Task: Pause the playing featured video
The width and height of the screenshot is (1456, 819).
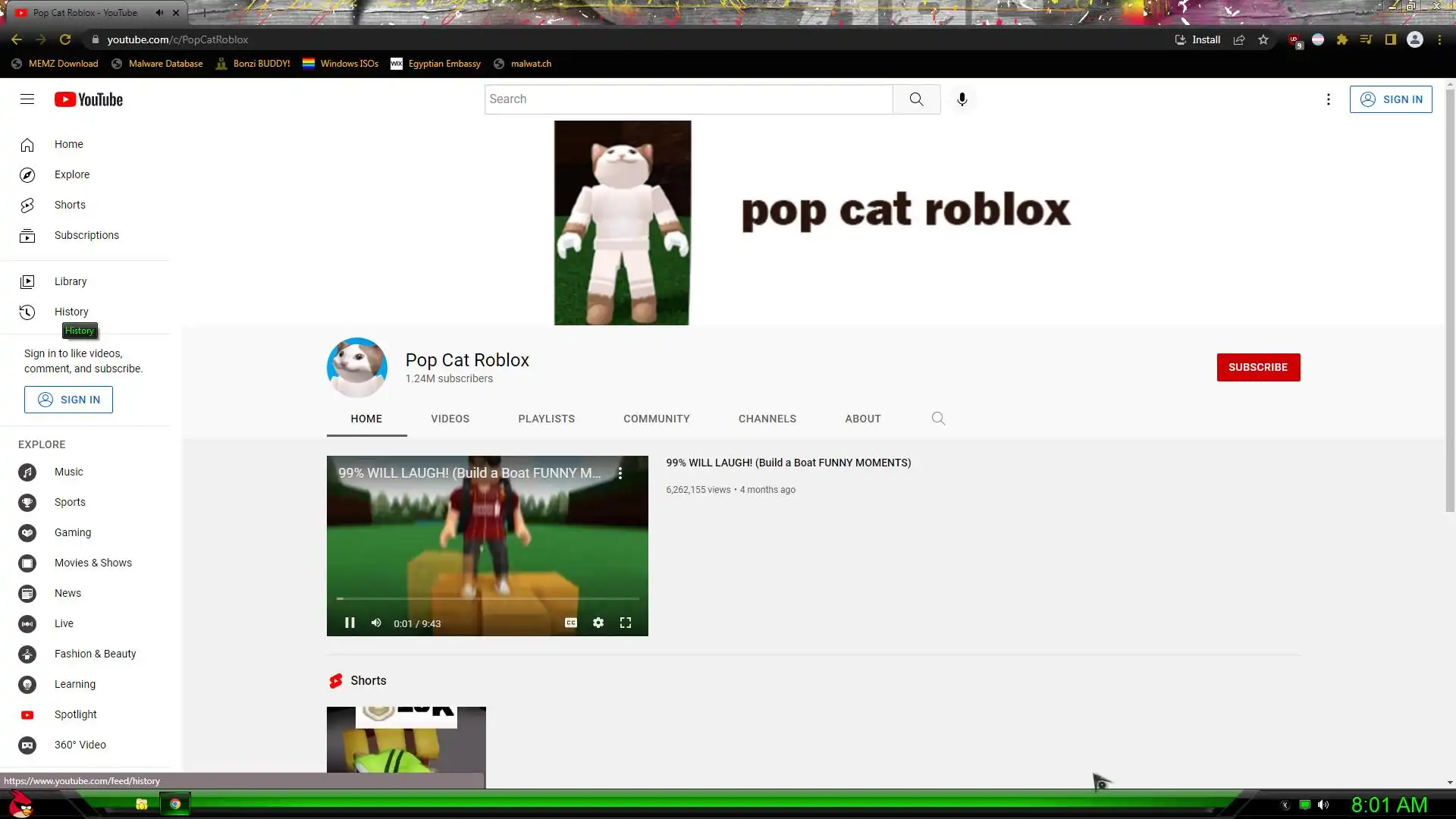Action: (350, 623)
